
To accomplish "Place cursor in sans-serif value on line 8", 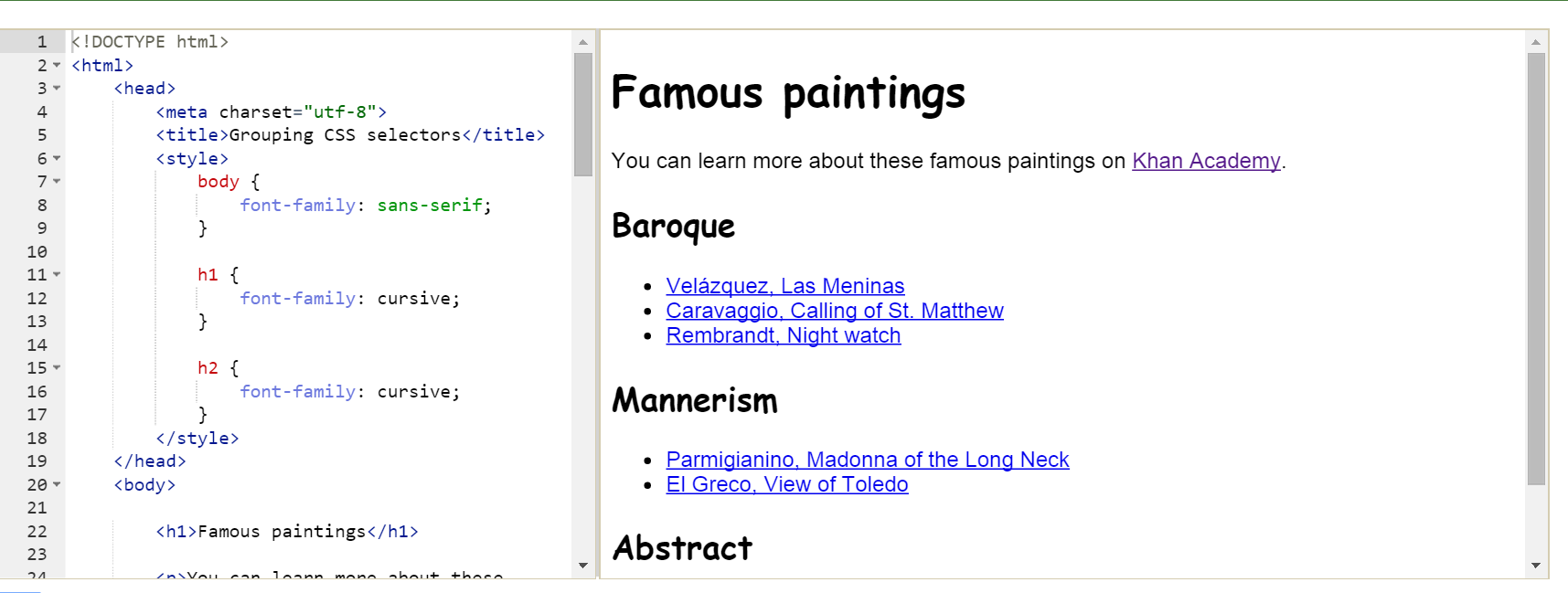I will 430,206.
